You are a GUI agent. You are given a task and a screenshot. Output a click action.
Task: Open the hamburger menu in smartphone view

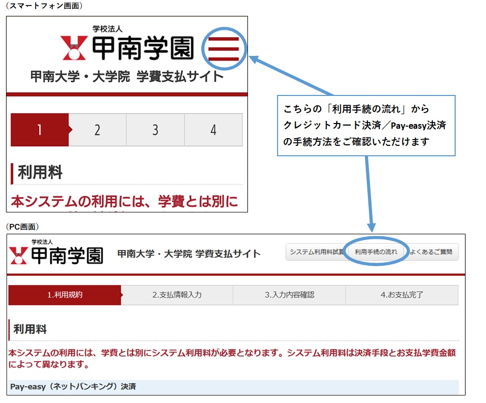(224, 49)
